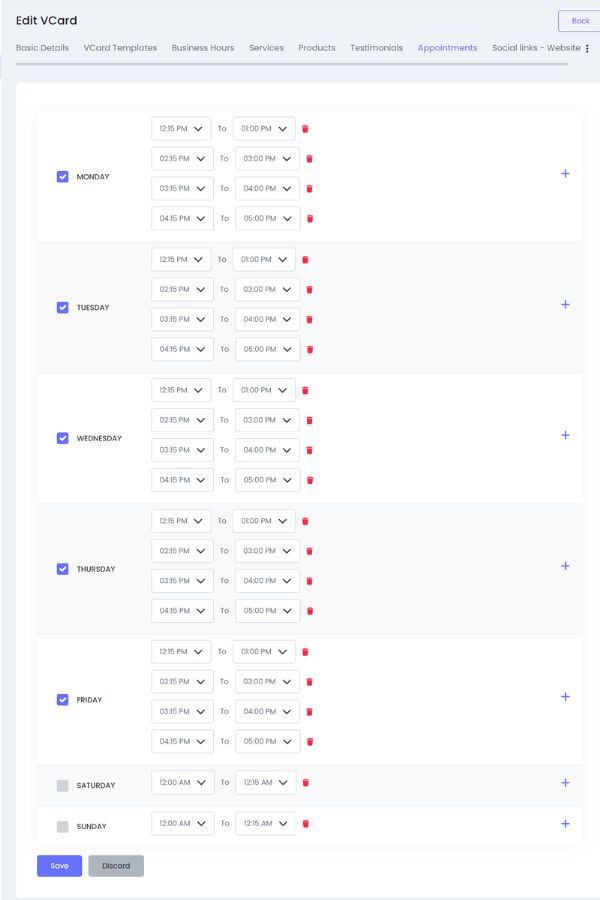Open the Testimonials tab
This screenshot has height=900, width=600.
(x=375, y=48)
